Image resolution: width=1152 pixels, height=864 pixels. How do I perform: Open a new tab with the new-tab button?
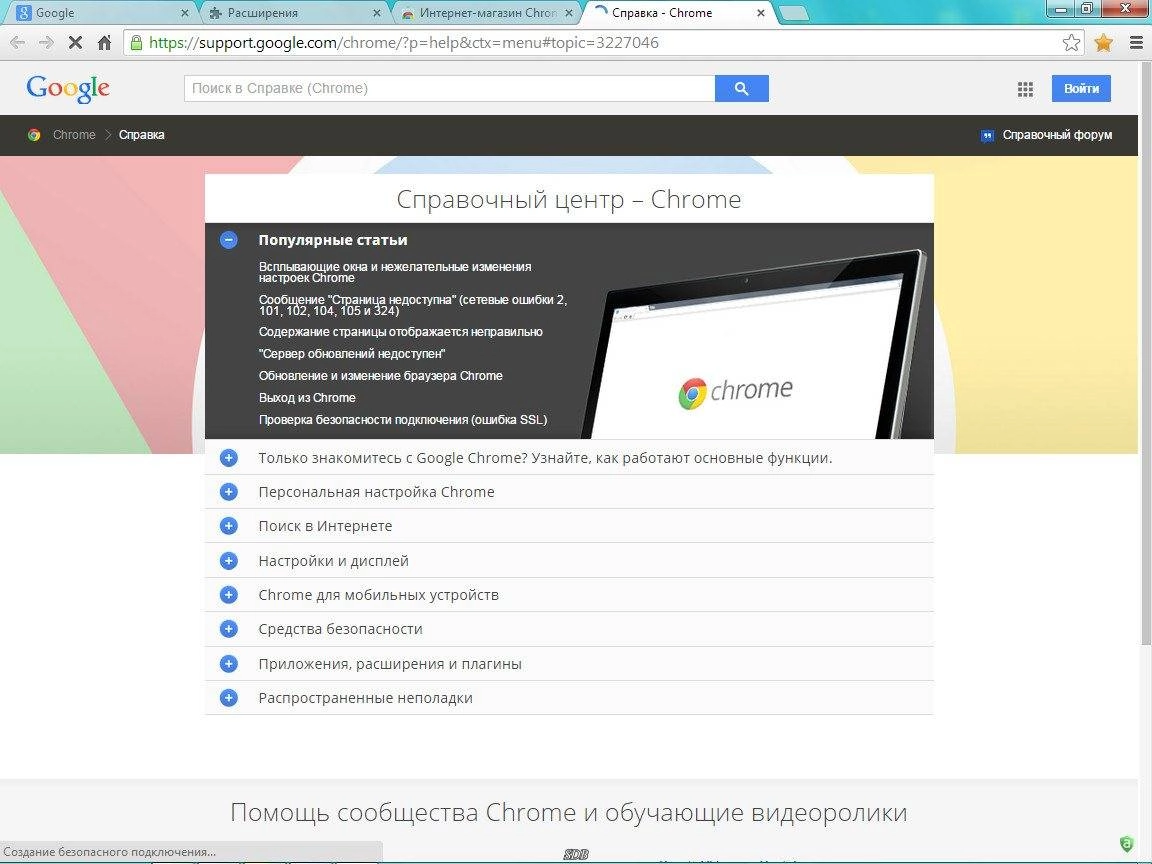(793, 13)
